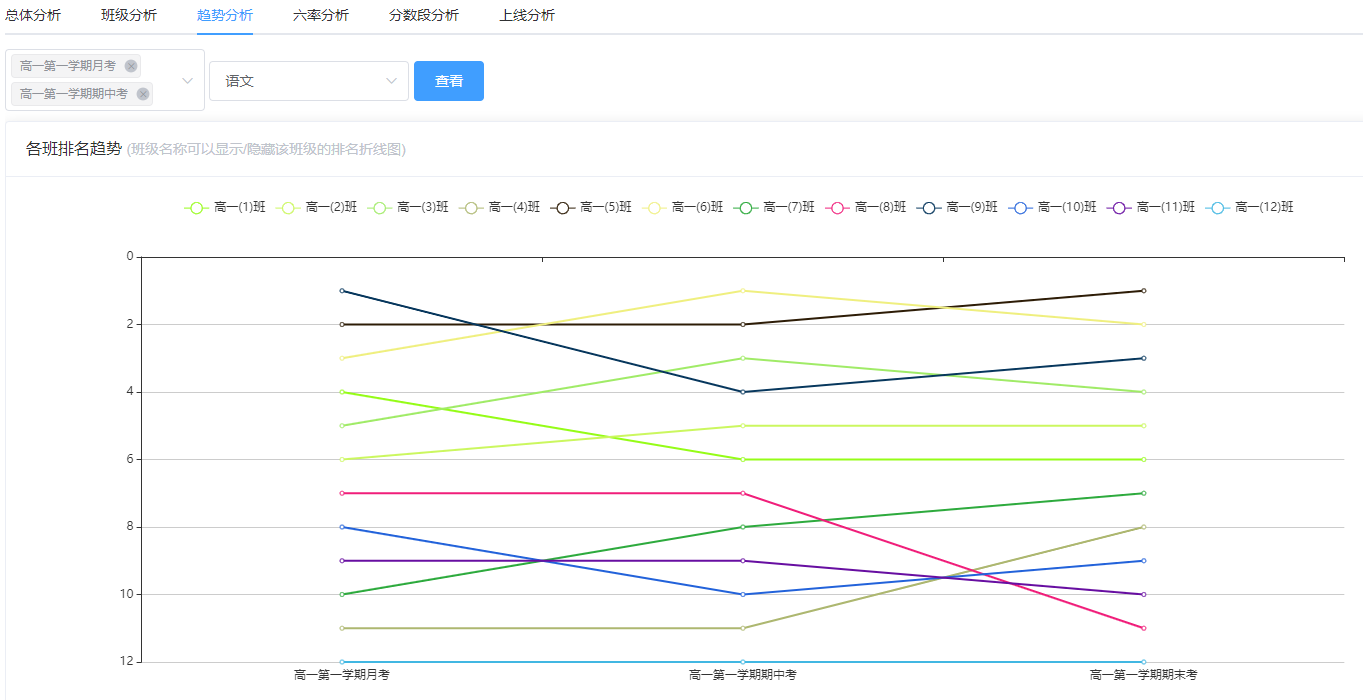The height and width of the screenshot is (700, 1363).
Task: Remove the 高一第一学期期中考 tag
Action: click(x=143, y=94)
